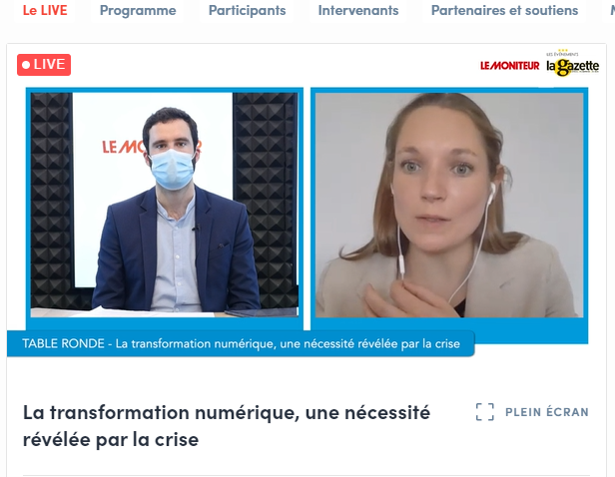Image resolution: width=615 pixels, height=477 pixels.
Task: Open the Participants tab
Action: [x=247, y=10]
